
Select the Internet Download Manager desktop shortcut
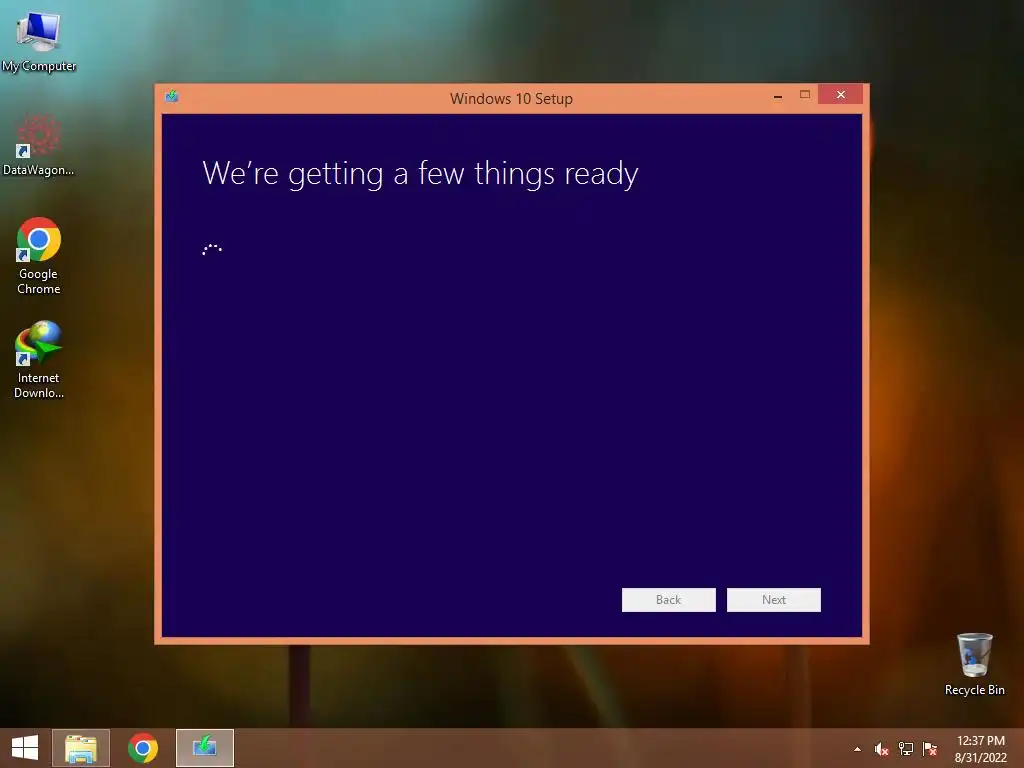39,360
